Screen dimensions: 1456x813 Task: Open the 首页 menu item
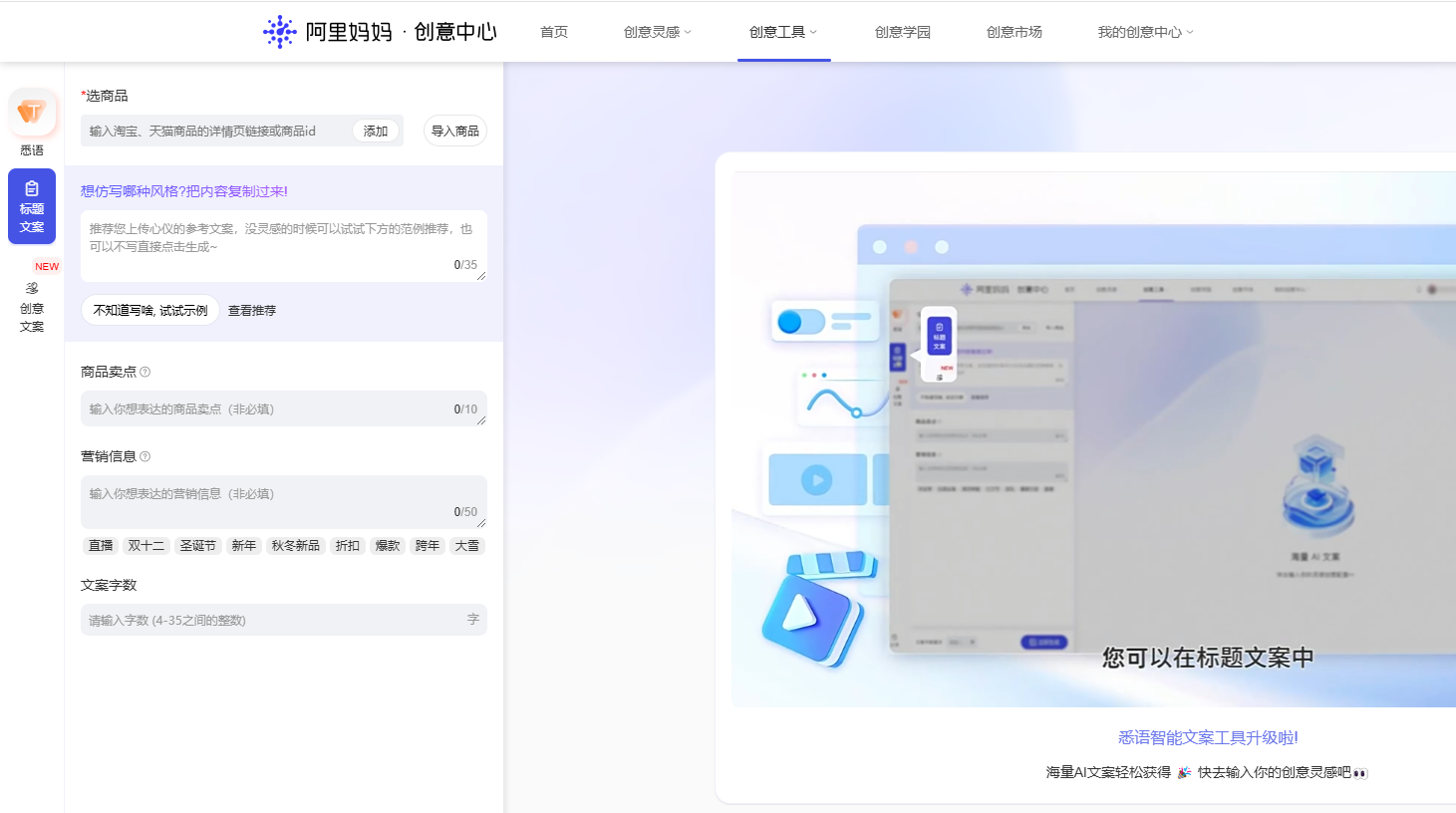(x=554, y=32)
